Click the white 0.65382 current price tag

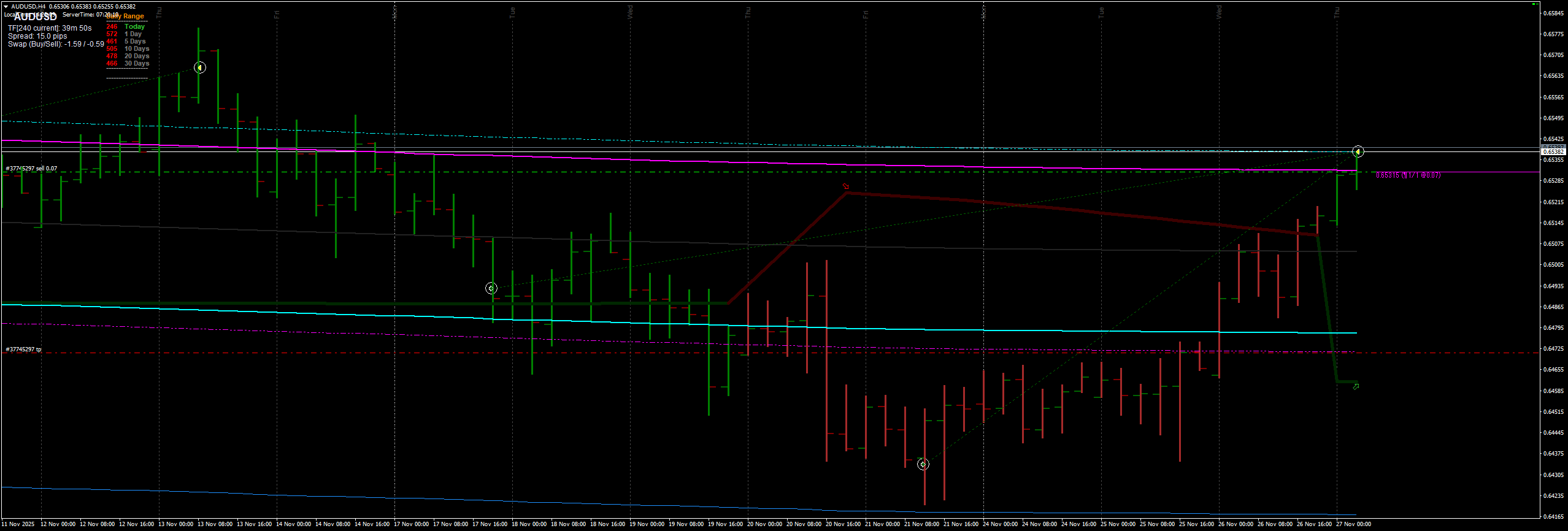(x=1553, y=151)
